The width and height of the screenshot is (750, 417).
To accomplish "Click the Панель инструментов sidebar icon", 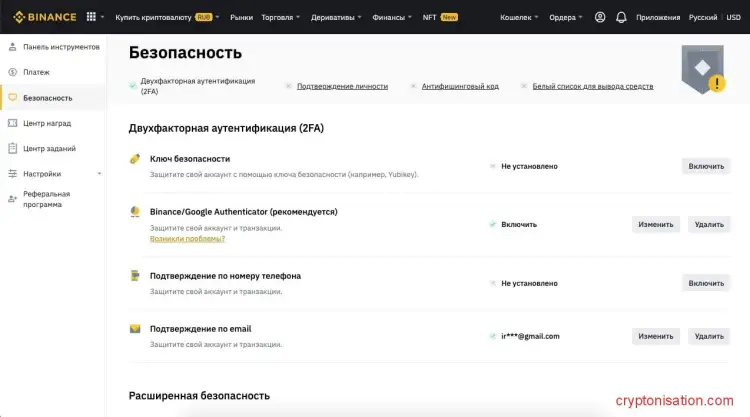I will click(x=12, y=47).
